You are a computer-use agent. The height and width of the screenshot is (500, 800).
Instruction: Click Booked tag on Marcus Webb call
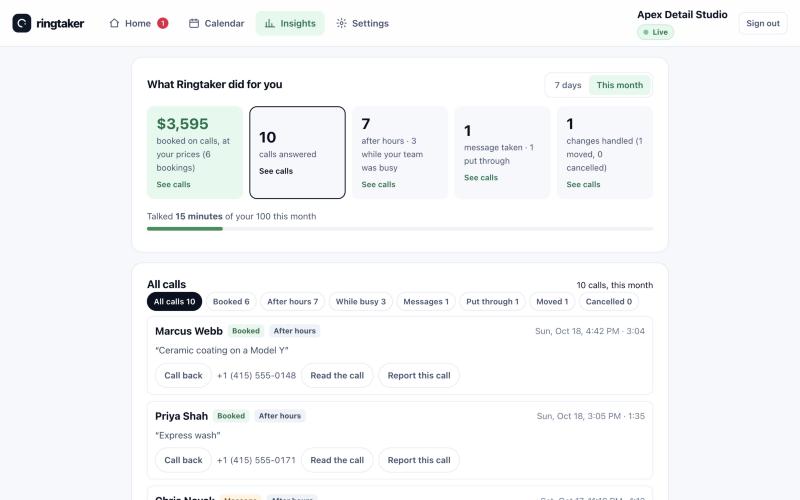[x=246, y=331]
